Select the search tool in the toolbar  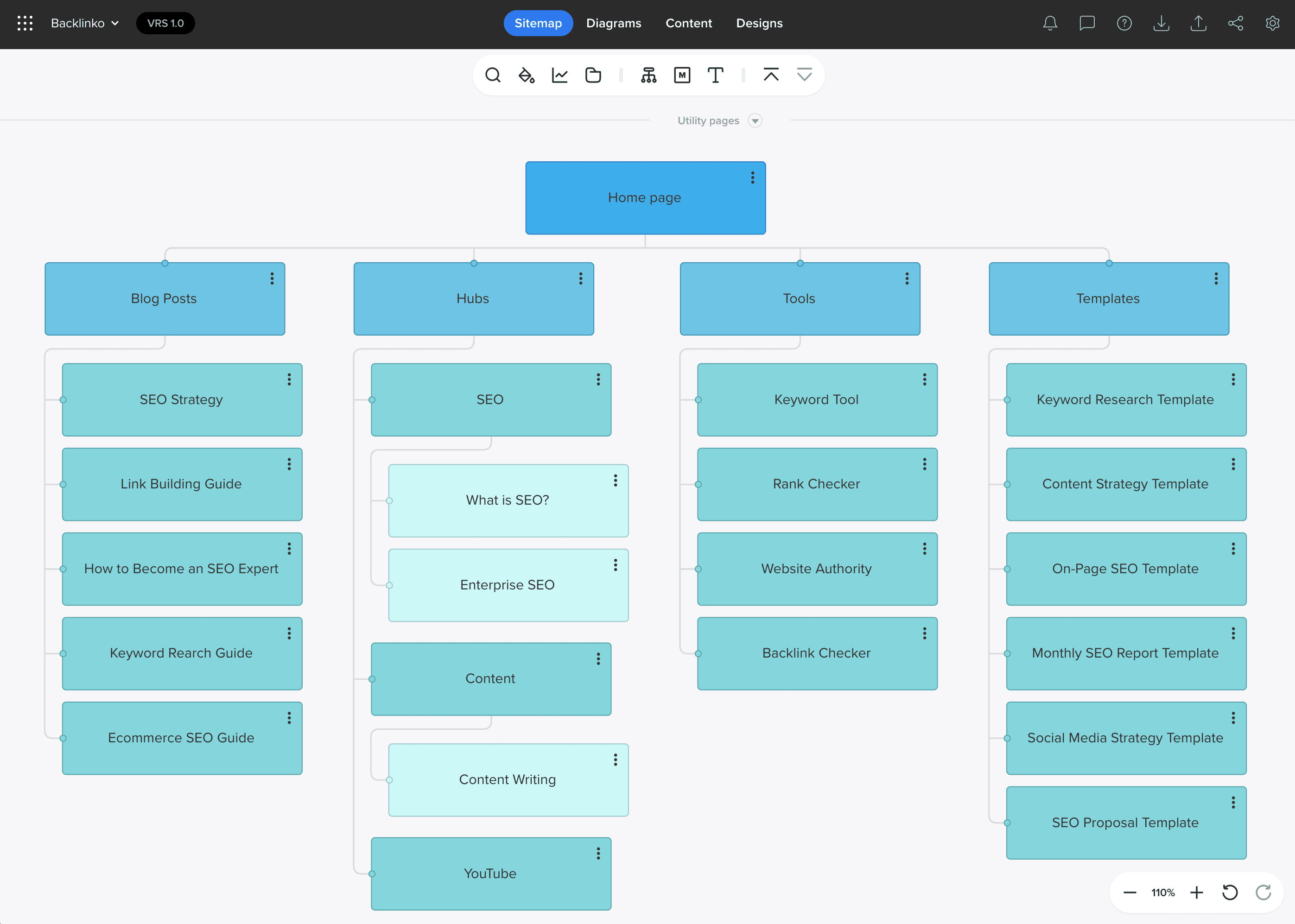[x=493, y=75]
